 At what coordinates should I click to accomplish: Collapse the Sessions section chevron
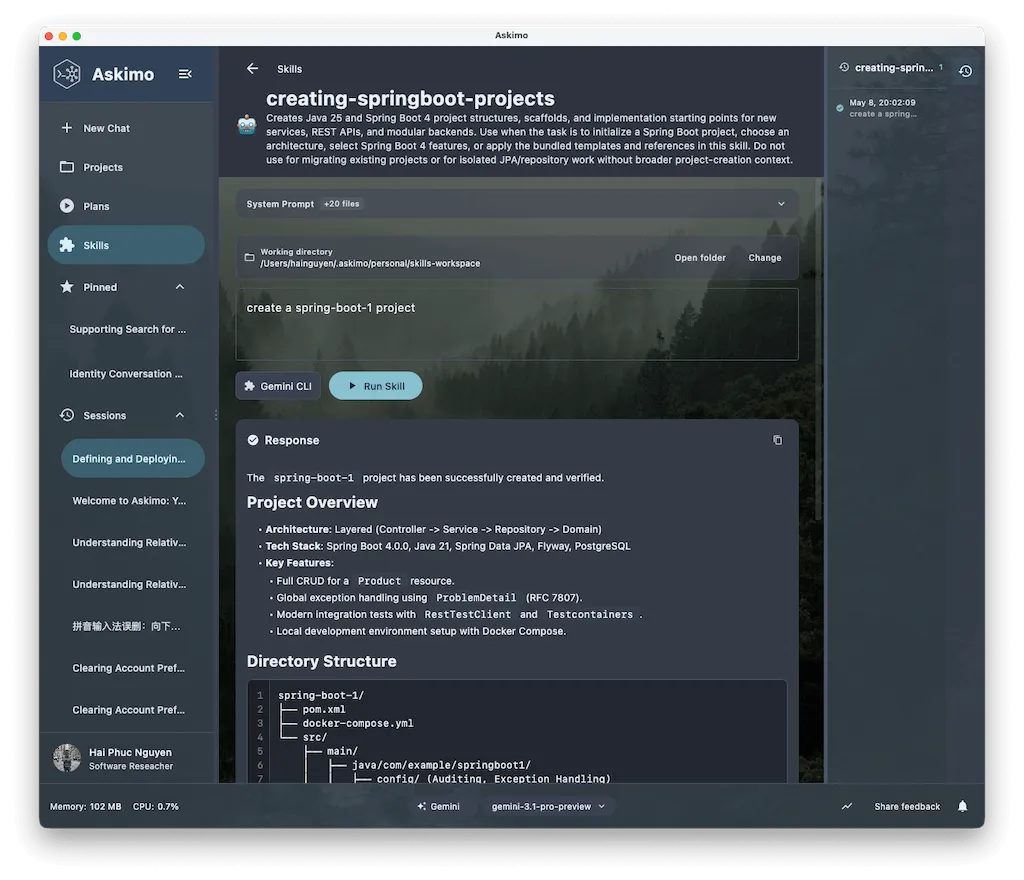[x=180, y=415]
